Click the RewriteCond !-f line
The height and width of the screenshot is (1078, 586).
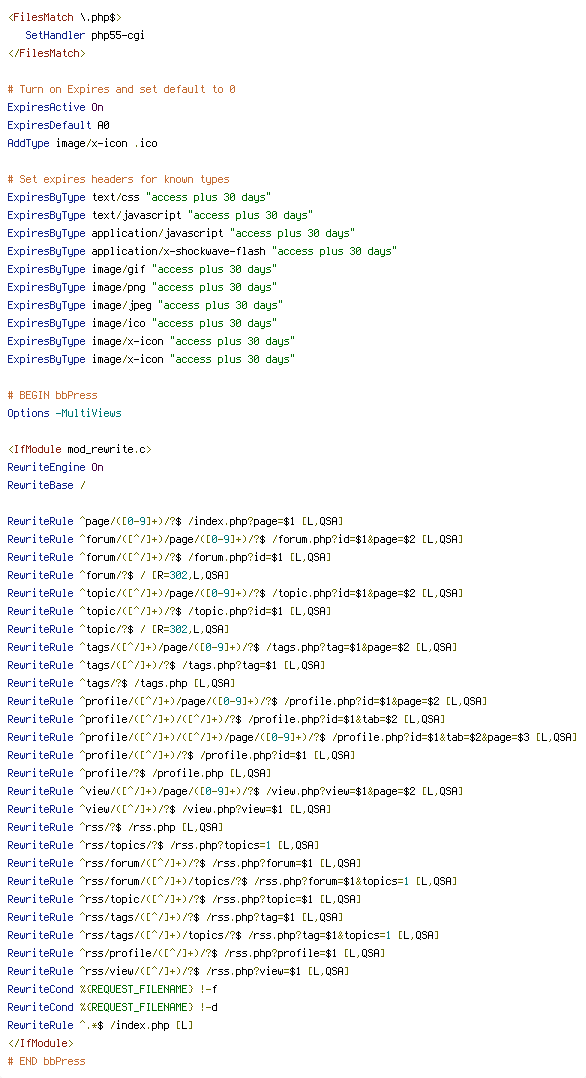coord(112,989)
